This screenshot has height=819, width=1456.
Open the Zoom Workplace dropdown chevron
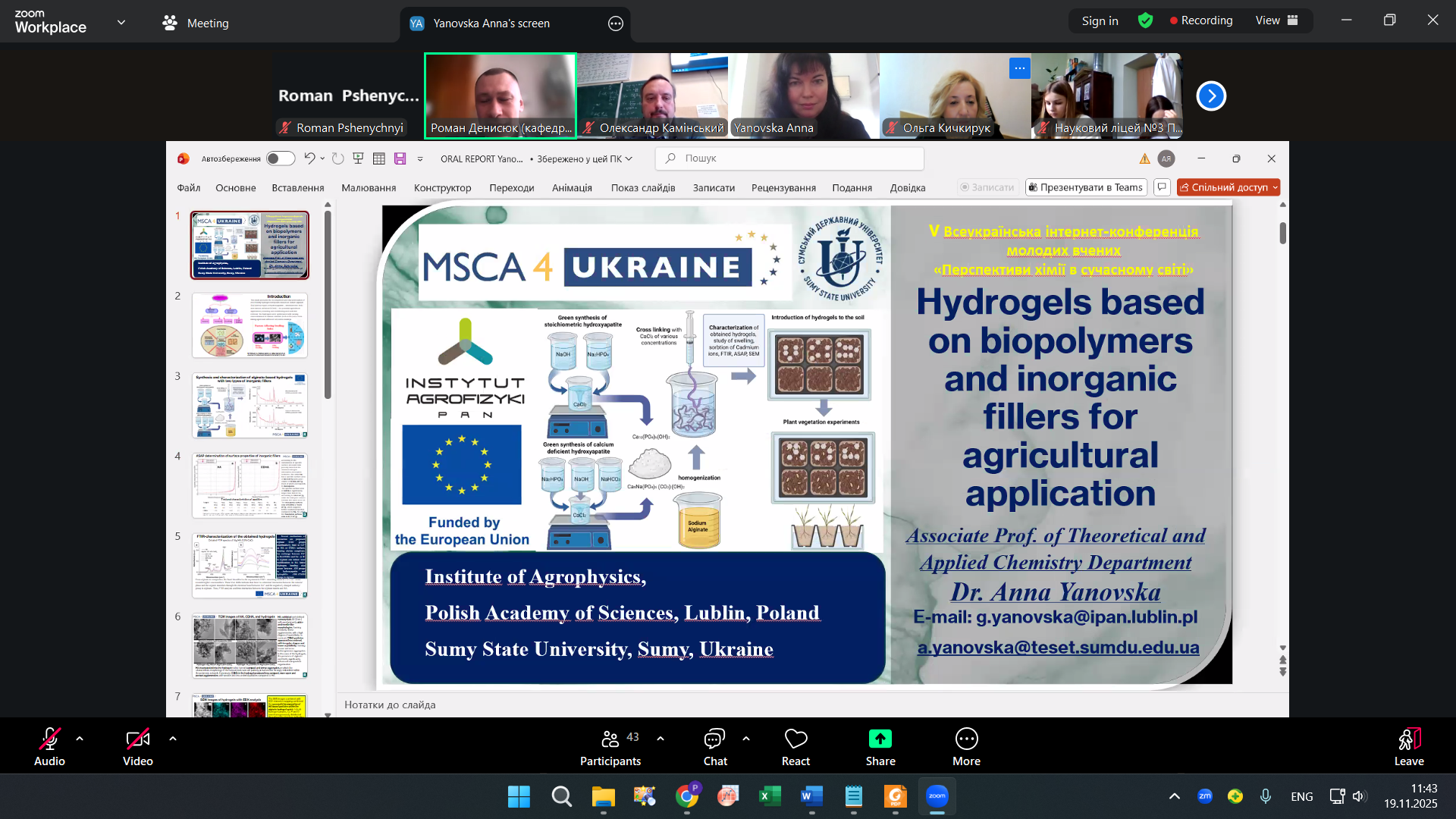[x=121, y=23]
